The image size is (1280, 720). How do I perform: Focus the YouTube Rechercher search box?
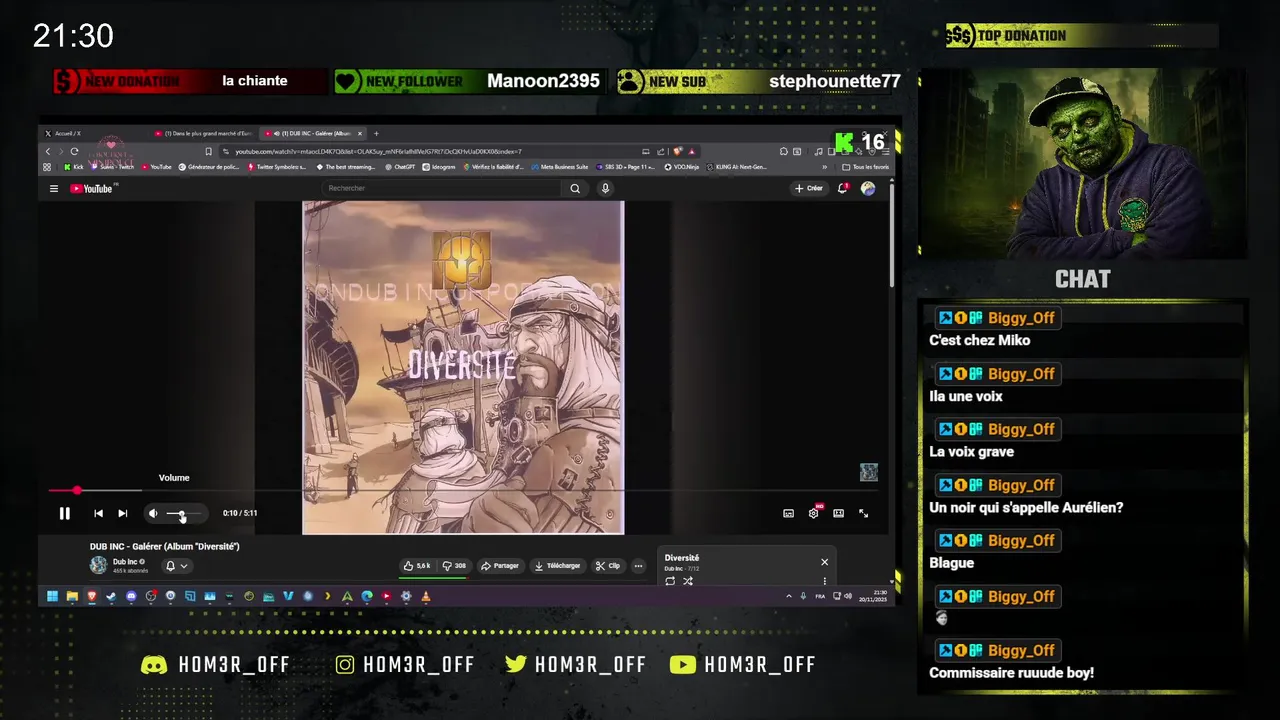click(x=442, y=188)
